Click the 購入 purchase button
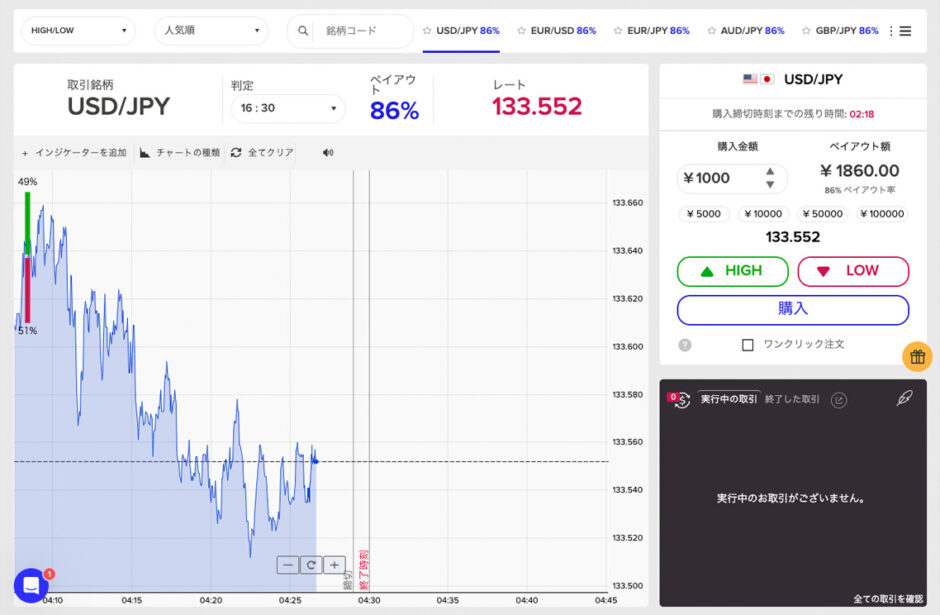 pyautogui.click(x=792, y=309)
